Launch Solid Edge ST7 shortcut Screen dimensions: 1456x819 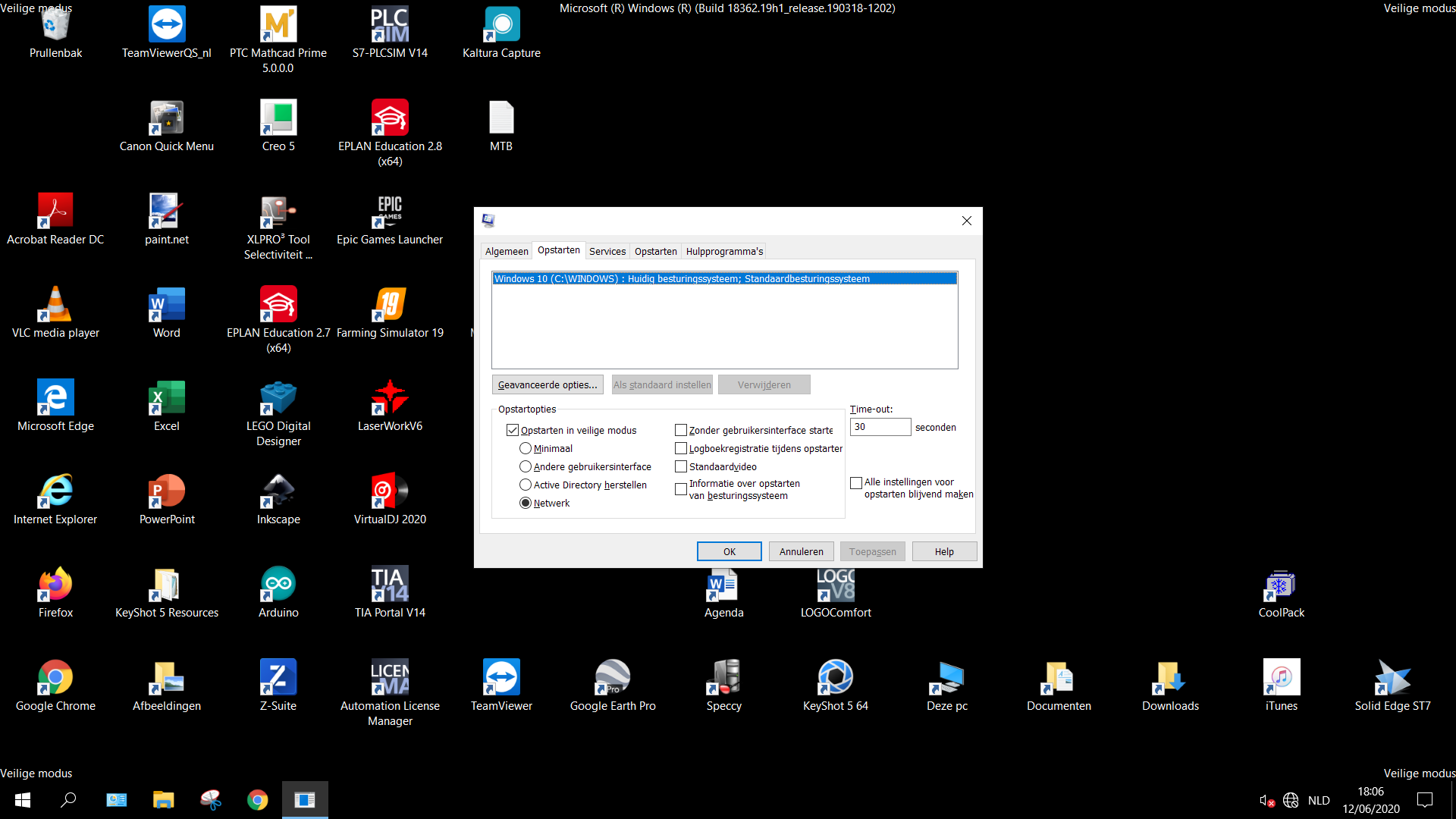coord(1393,686)
